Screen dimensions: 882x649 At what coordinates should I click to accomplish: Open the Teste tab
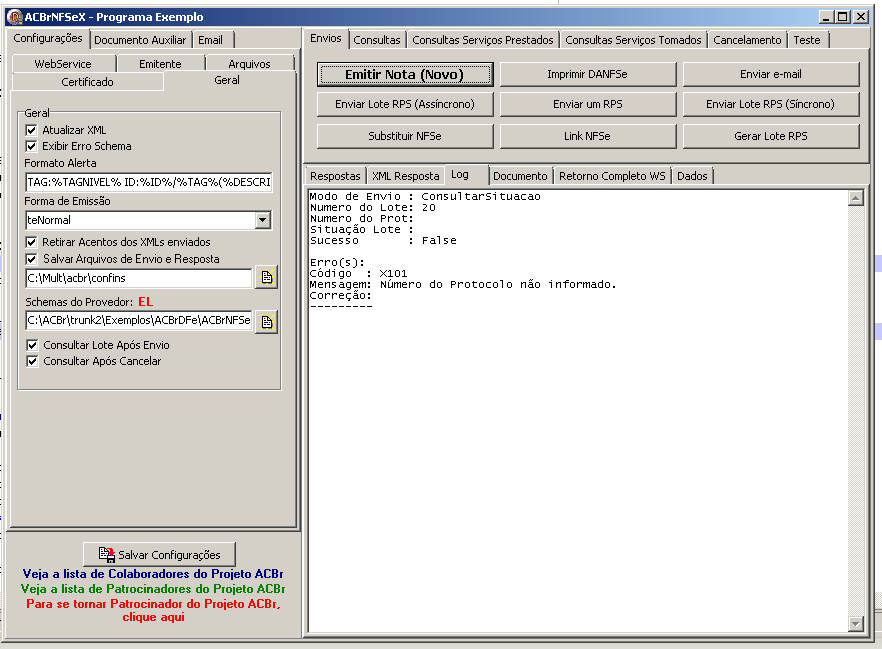click(x=807, y=40)
